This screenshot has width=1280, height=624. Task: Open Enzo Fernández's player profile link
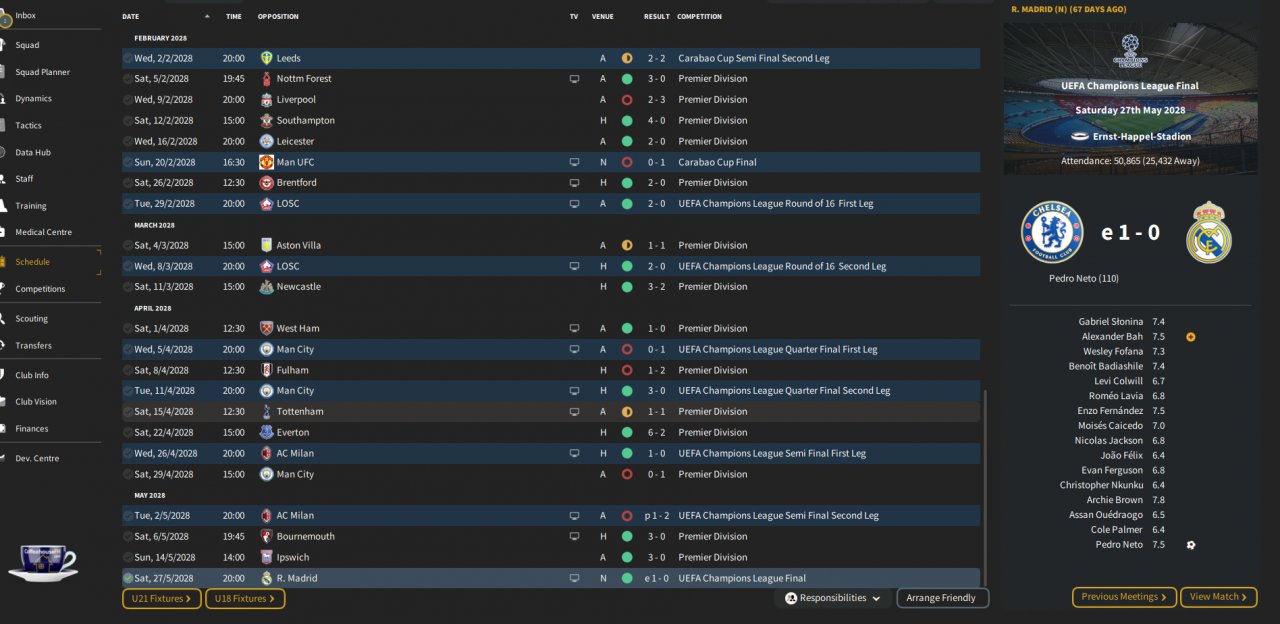pyautogui.click(x=1109, y=411)
